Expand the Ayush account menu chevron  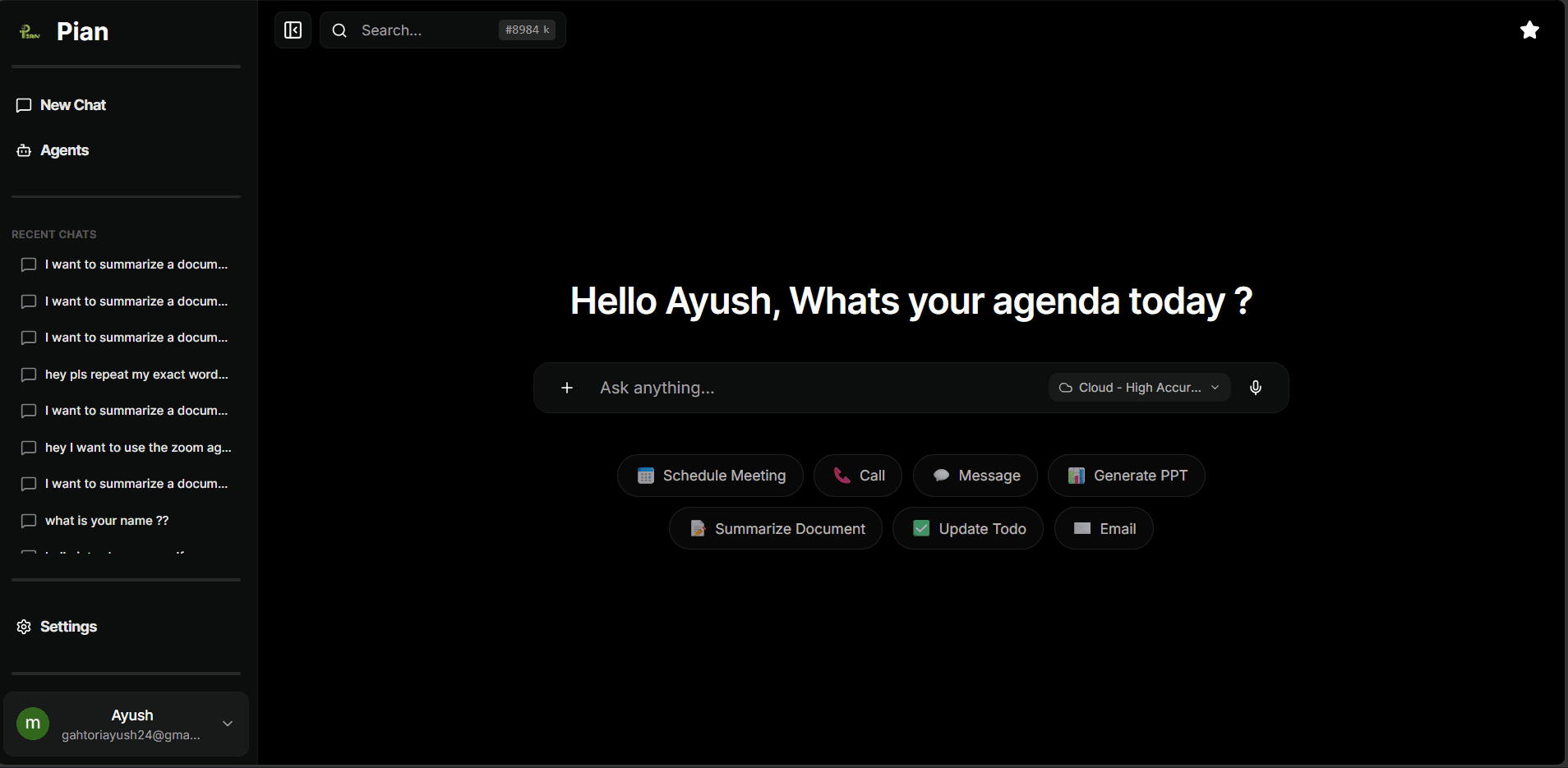tap(228, 724)
